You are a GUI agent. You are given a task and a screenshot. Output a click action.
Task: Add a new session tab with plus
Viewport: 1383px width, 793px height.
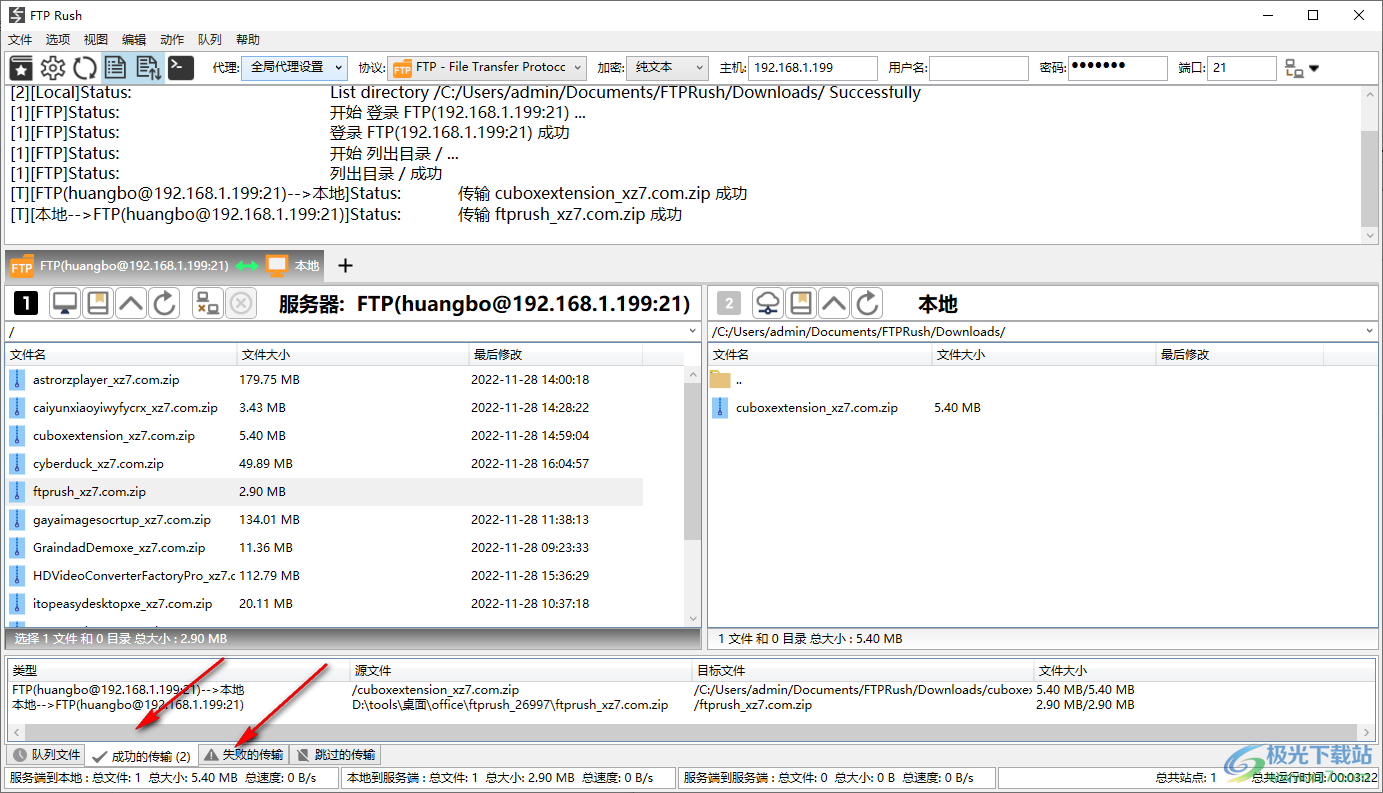pyautogui.click(x=345, y=265)
